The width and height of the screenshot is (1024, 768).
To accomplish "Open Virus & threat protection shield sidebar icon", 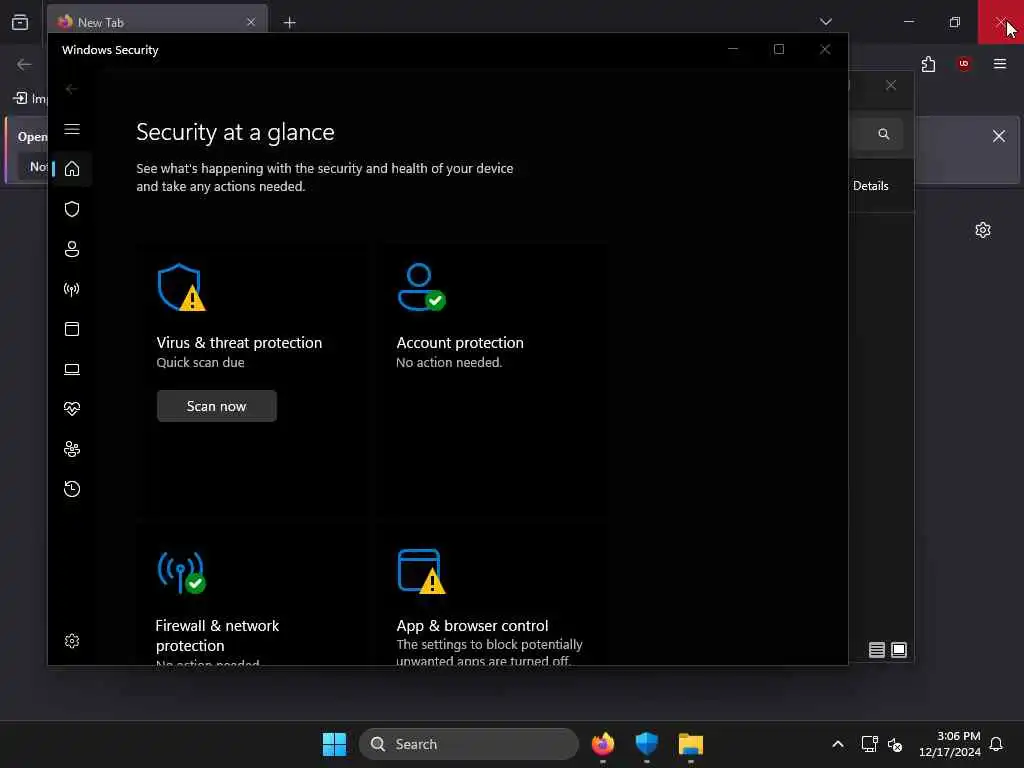I will tap(72, 209).
